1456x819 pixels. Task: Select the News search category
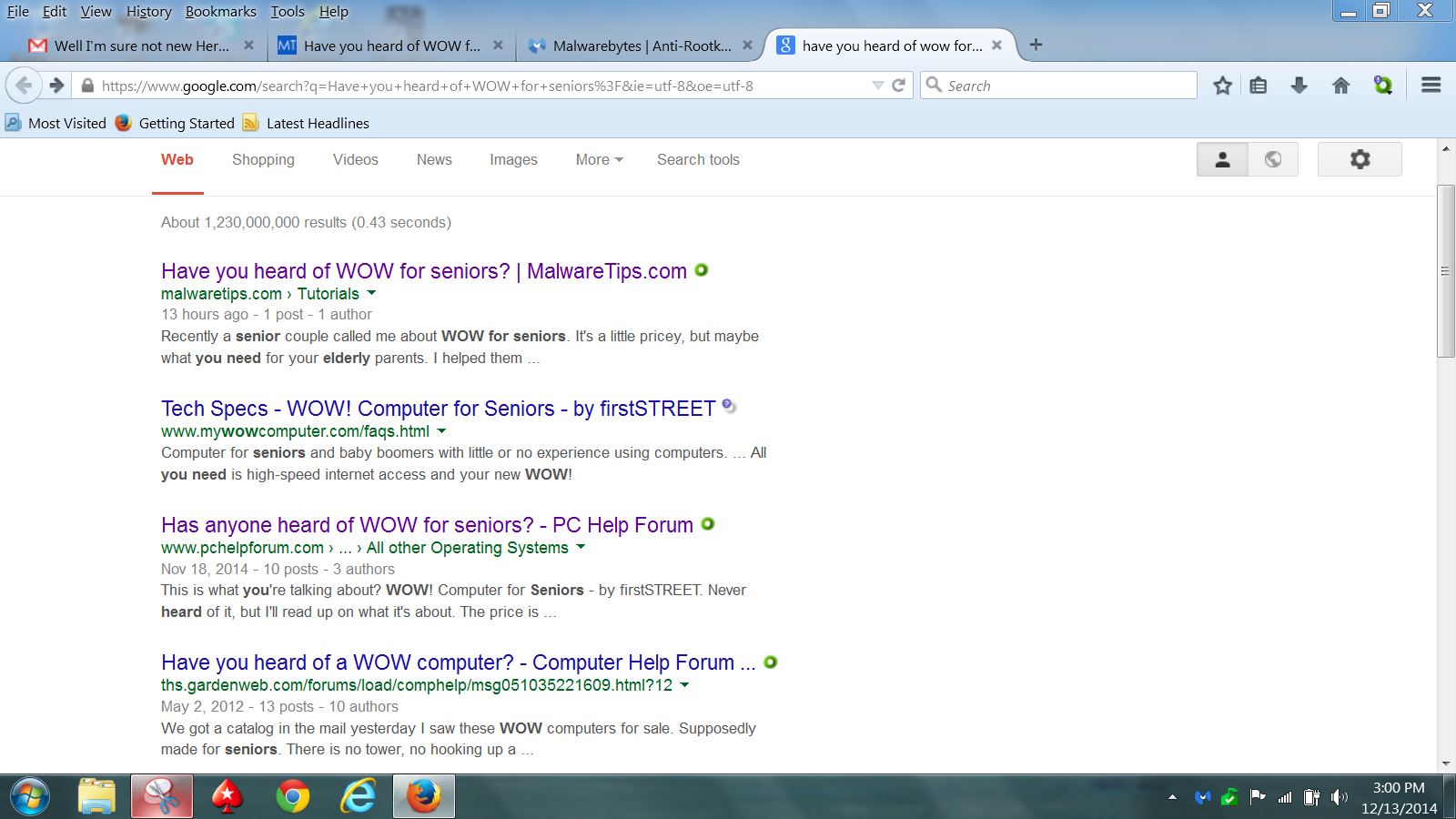pos(434,159)
